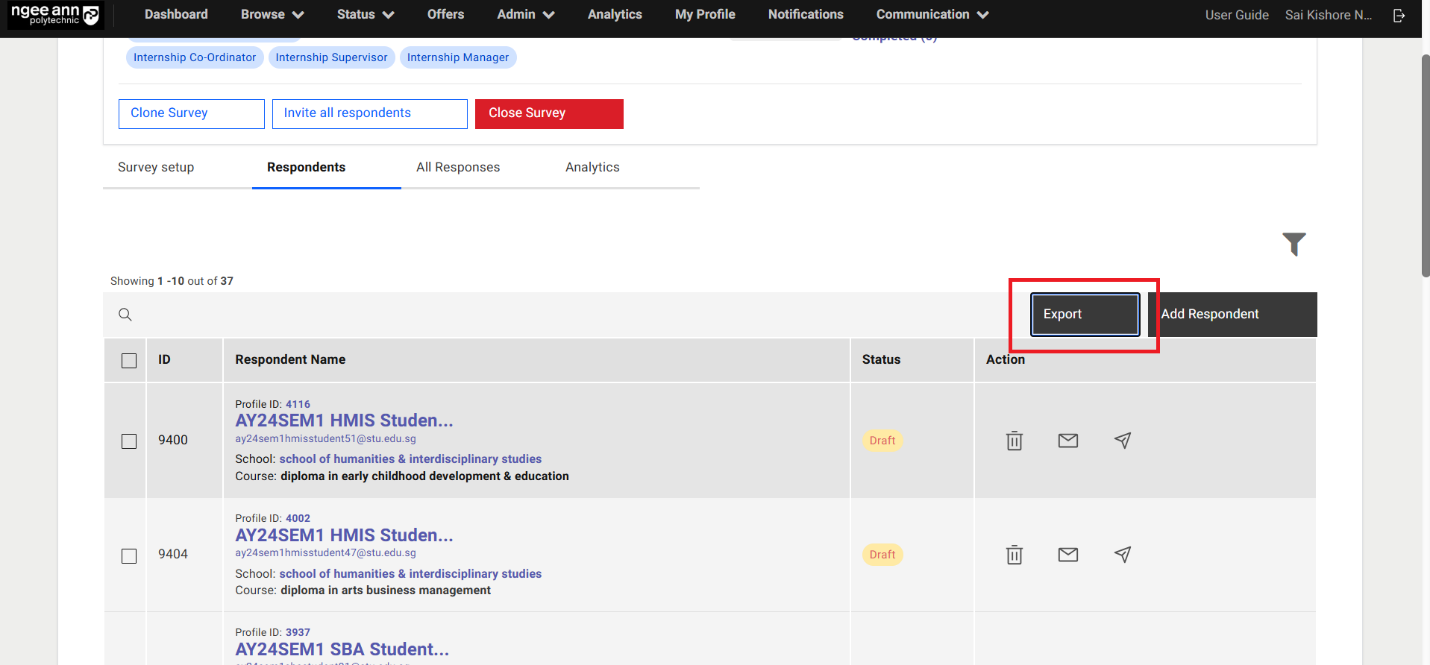Image resolution: width=1430 pixels, height=665 pixels.
Task: Check the select-all checkbox in the table header
Action: coord(128,359)
